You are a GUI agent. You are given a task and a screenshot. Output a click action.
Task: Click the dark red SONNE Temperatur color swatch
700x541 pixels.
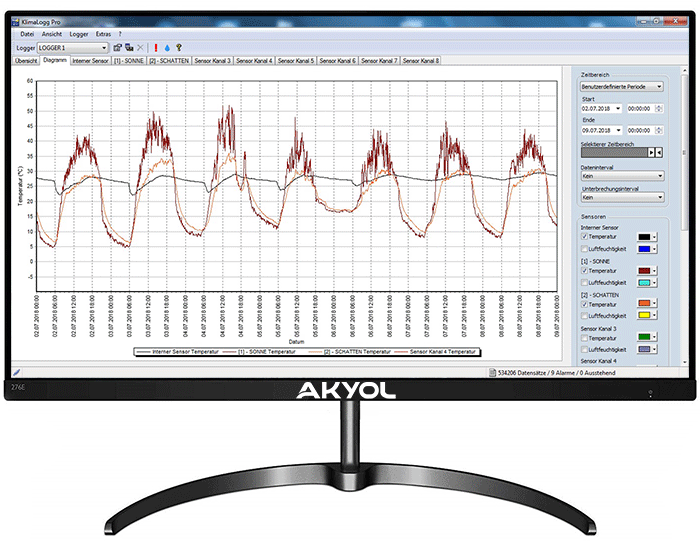point(644,271)
